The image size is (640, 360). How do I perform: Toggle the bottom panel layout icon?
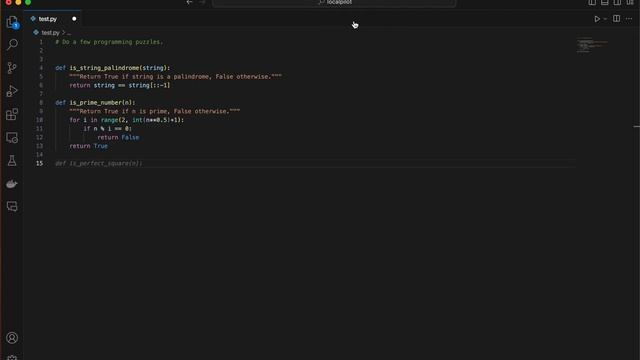(x=604, y=2)
